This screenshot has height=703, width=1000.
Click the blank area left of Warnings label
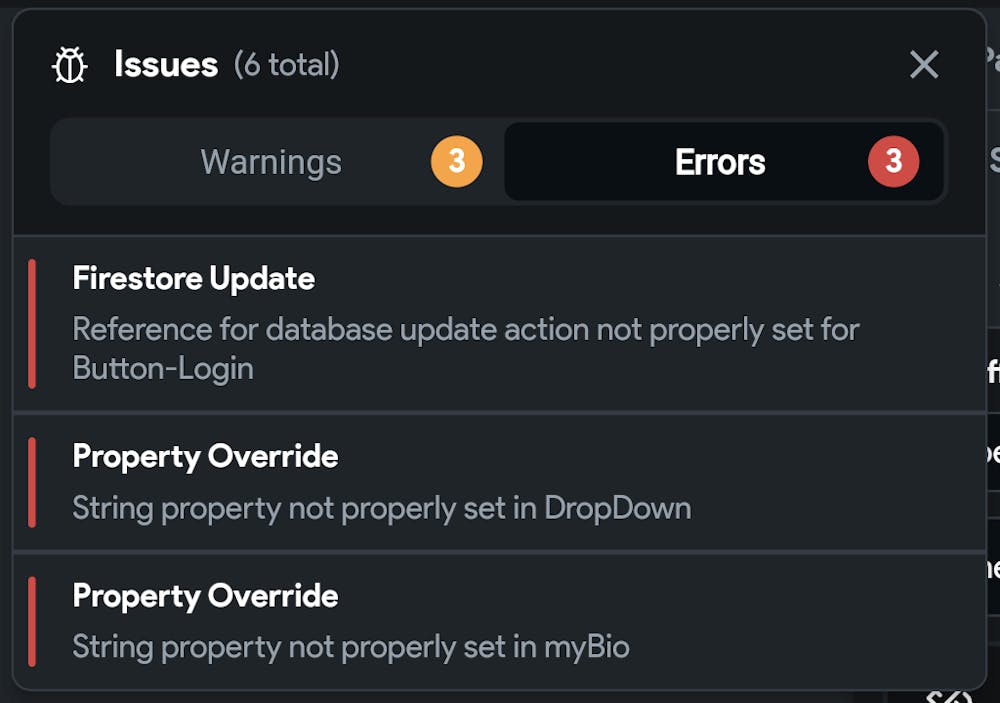coord(126,161)
